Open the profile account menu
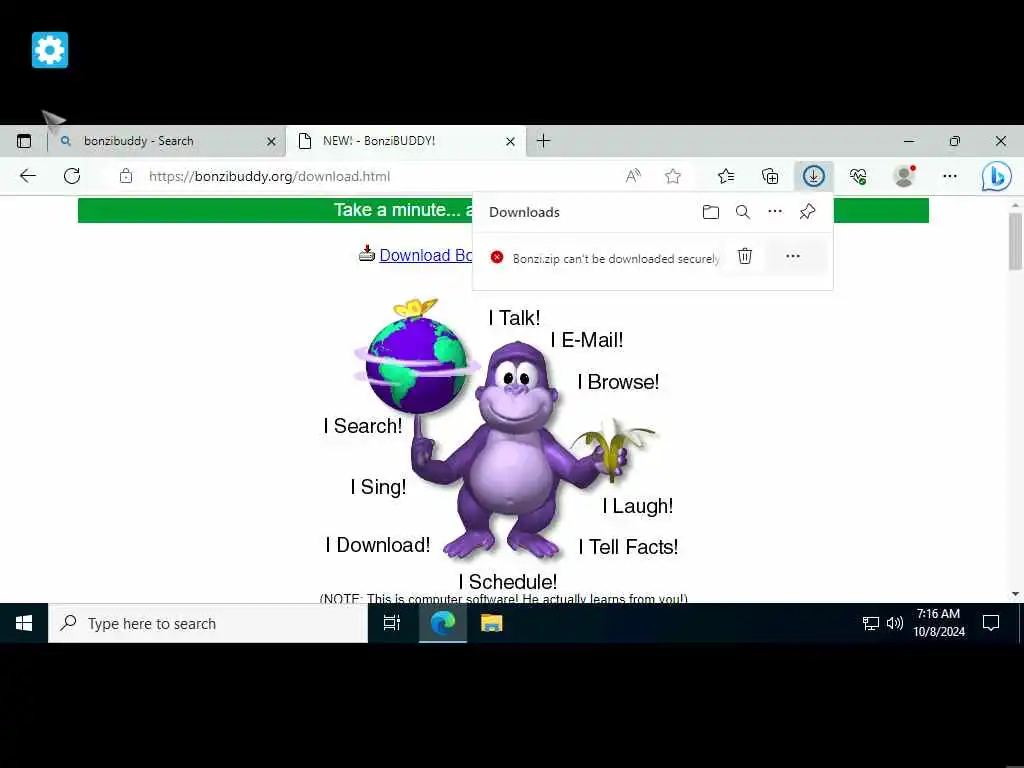Image resolution: width=1024 pixels, height=768 pixels. coord(904,176)
